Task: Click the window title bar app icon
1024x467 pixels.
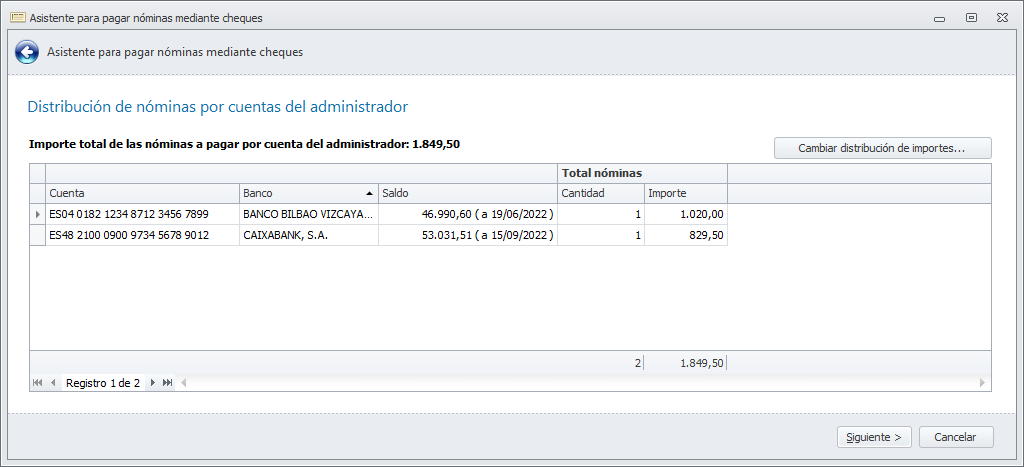Action: (x=16, y=18)
